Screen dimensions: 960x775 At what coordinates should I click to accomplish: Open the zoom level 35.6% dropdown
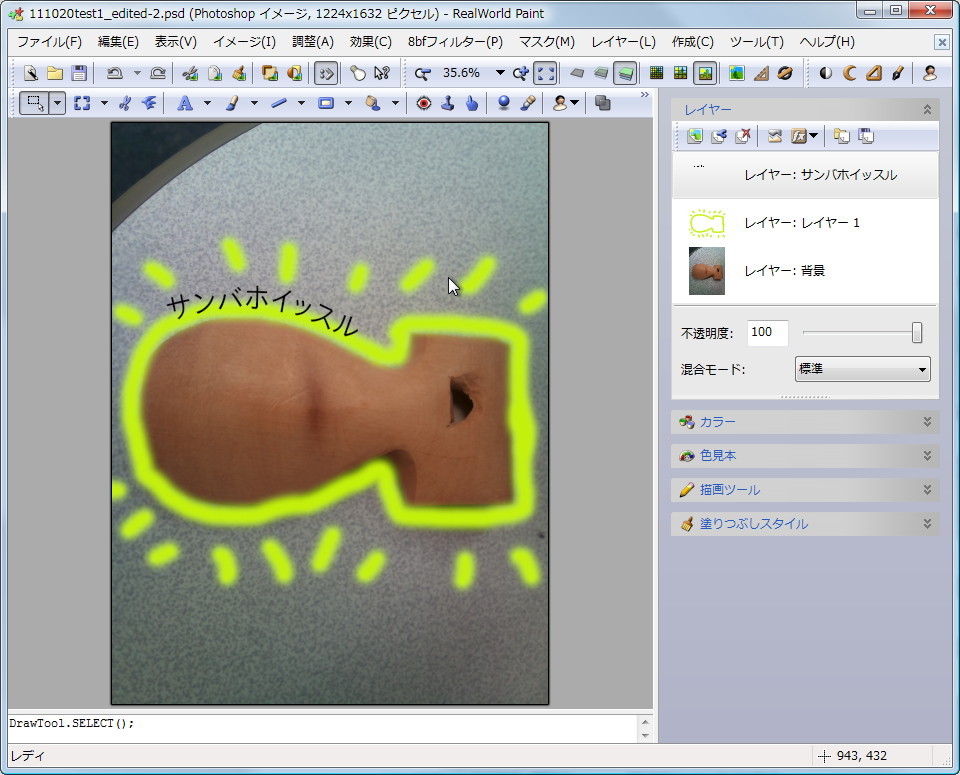[x=499, y=73]
